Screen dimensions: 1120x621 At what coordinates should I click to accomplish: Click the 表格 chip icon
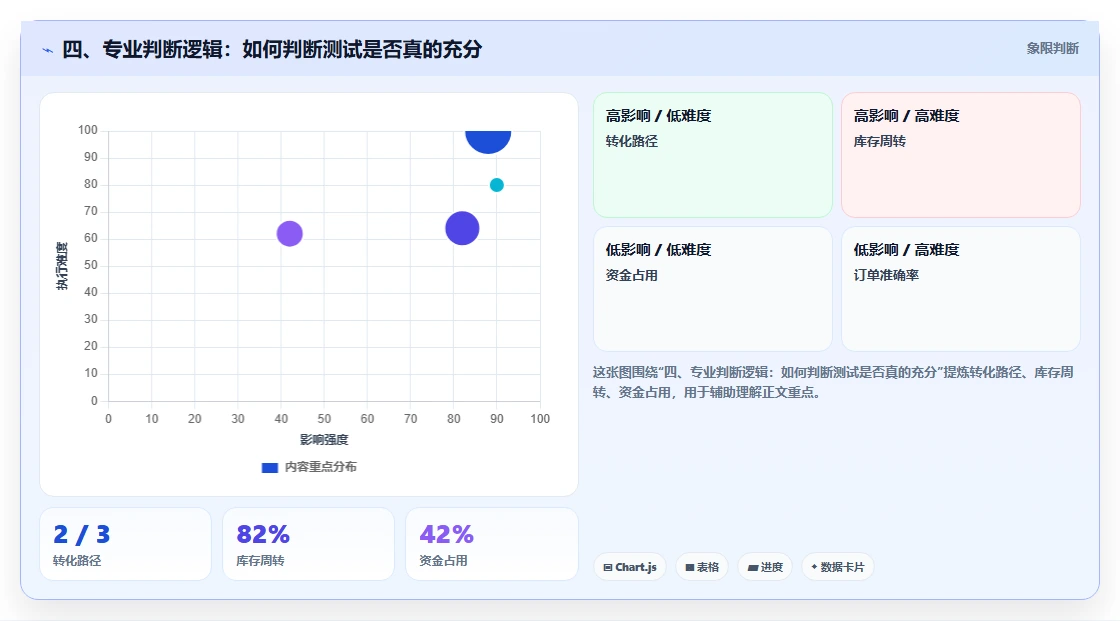[x=690, y=567]
